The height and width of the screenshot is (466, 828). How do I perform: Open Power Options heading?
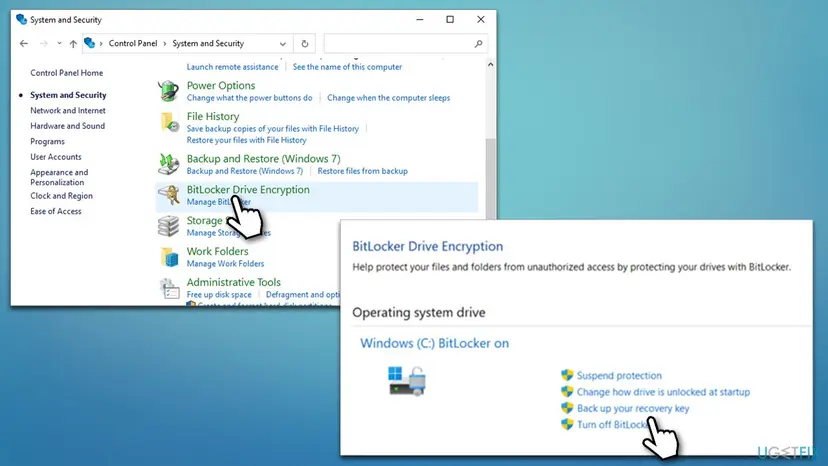coord(221,86)
